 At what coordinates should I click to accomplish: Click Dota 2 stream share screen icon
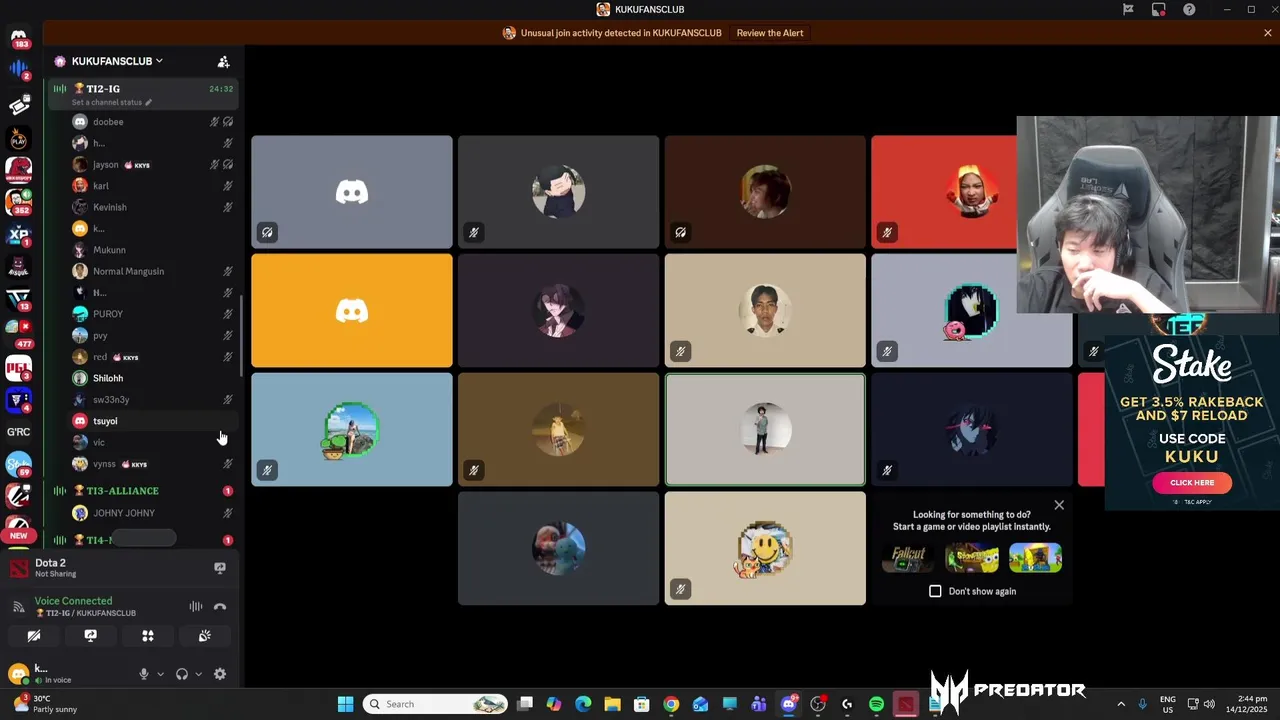point(220,568)
